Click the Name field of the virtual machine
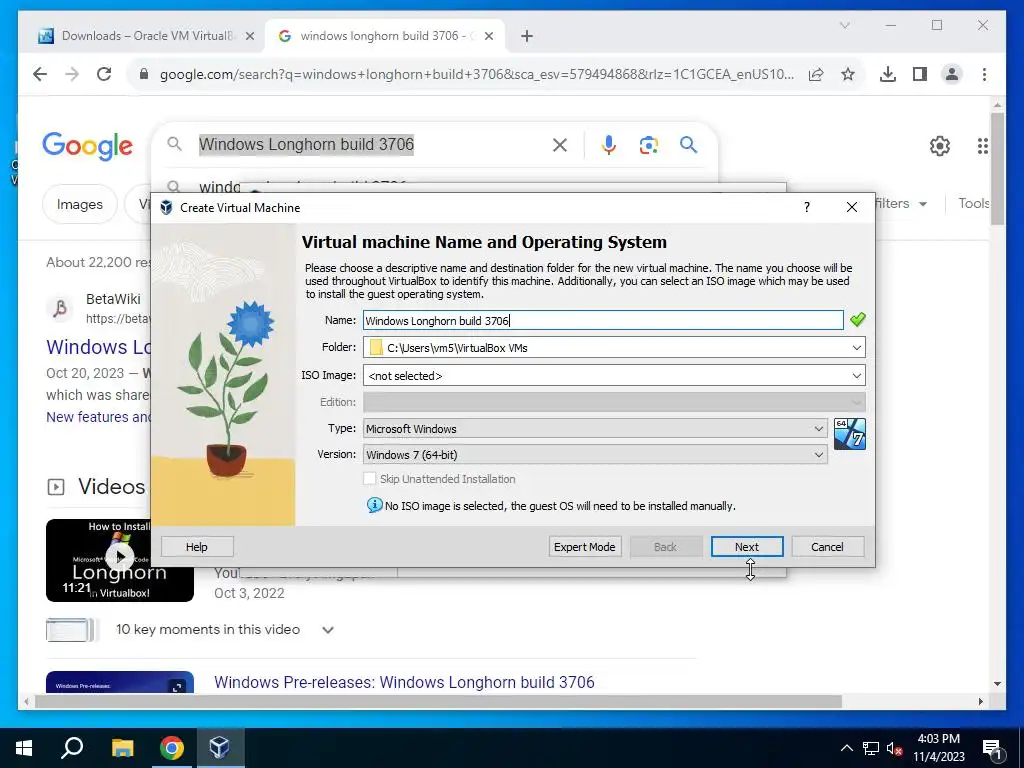 (x=603, y=320)
